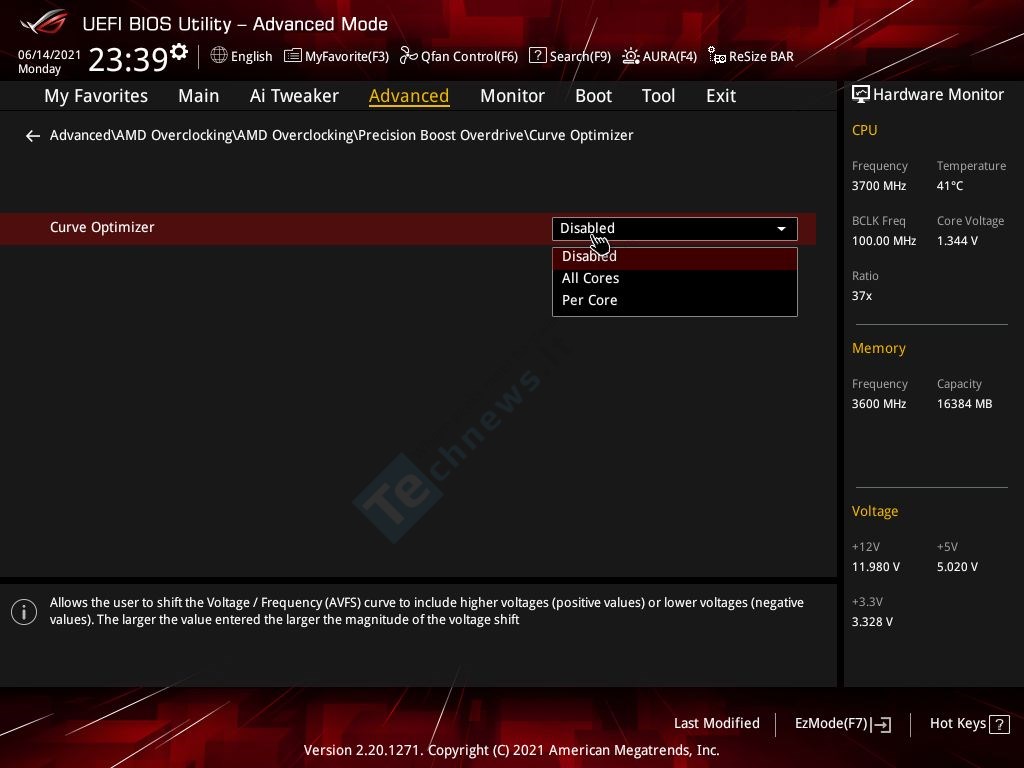Select Disabled in the dropdown list
This screenshot has height=768, width=1024.
675,257
